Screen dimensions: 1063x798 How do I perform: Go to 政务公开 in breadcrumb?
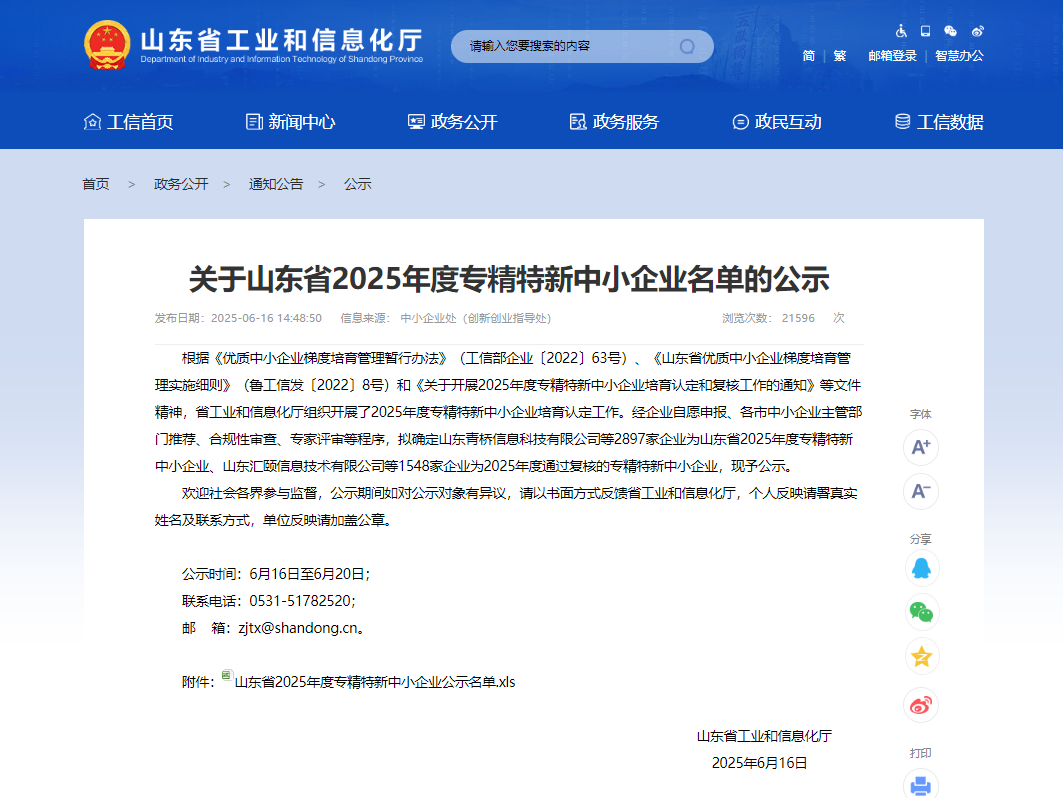181,184
